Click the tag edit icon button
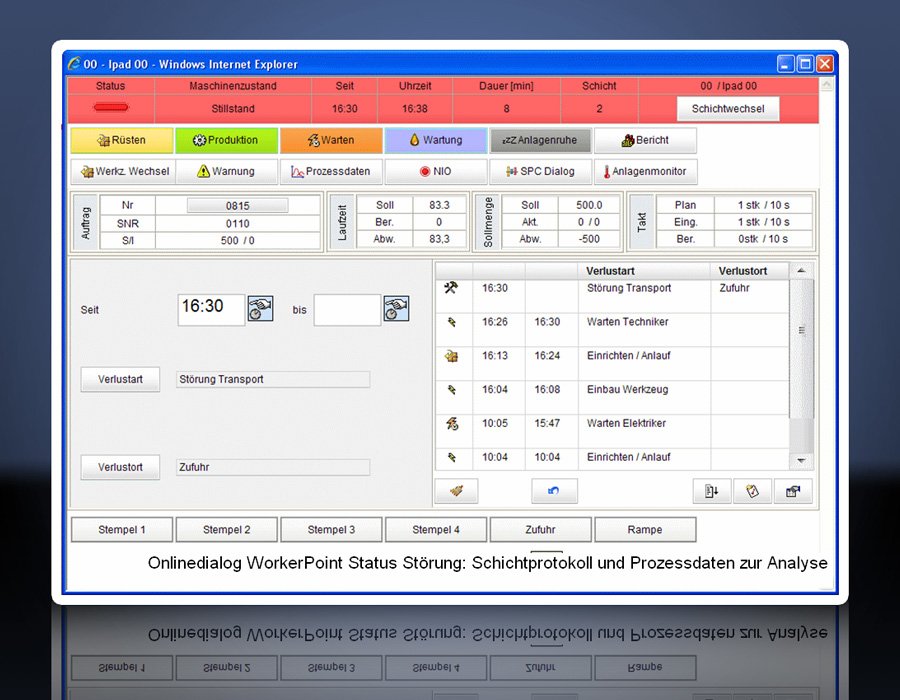This screenshot has width=900, height=700. pyautogui.click(x=752, y=491)
